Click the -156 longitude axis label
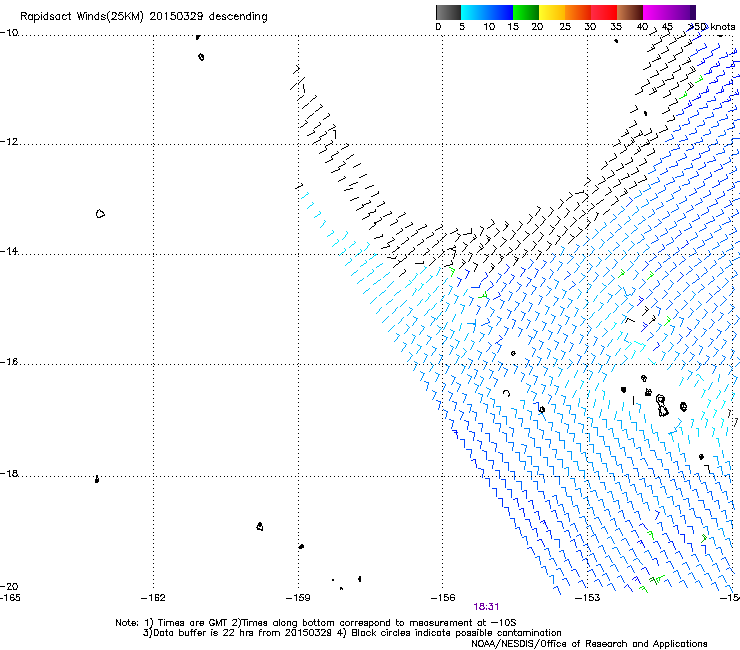740x650 pixels. click(443, 598)
